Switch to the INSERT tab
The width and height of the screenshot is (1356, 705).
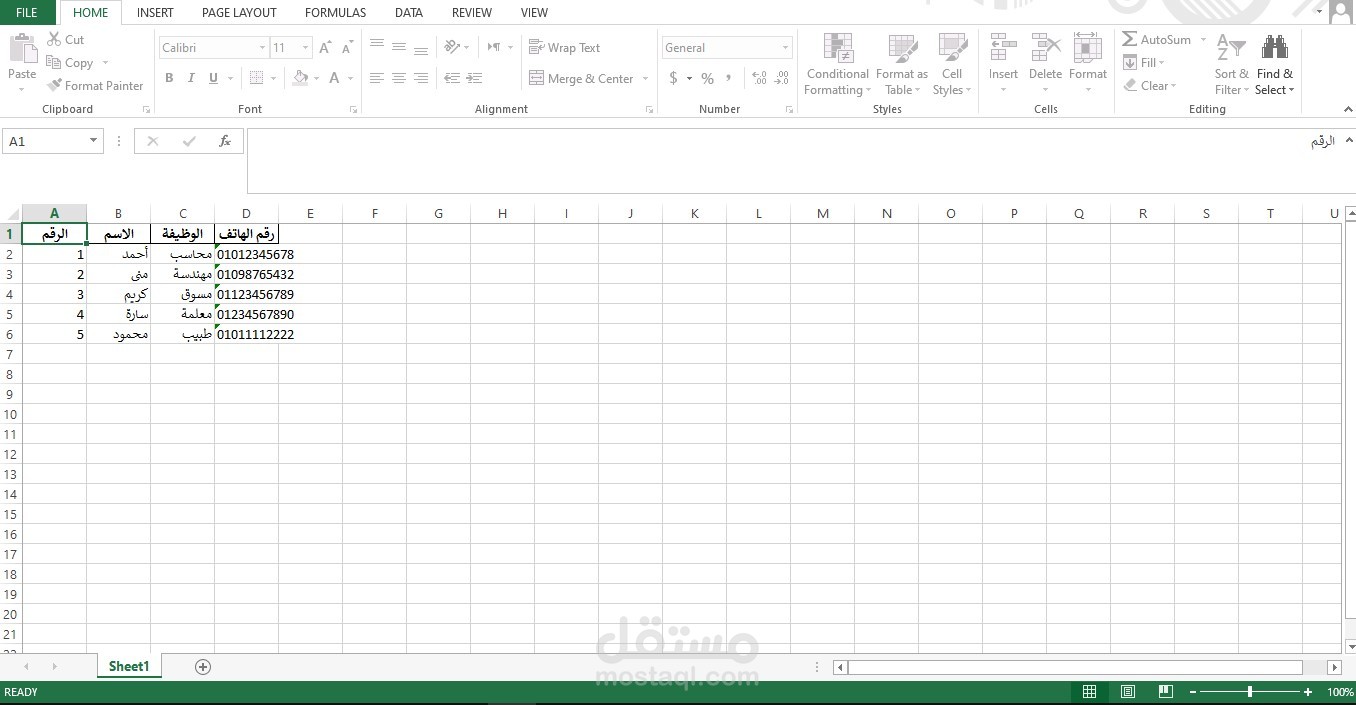(x=155, y=13)
